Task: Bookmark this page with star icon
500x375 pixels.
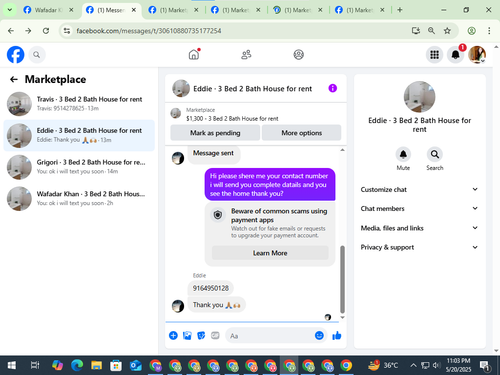Action: click(447, 31)
